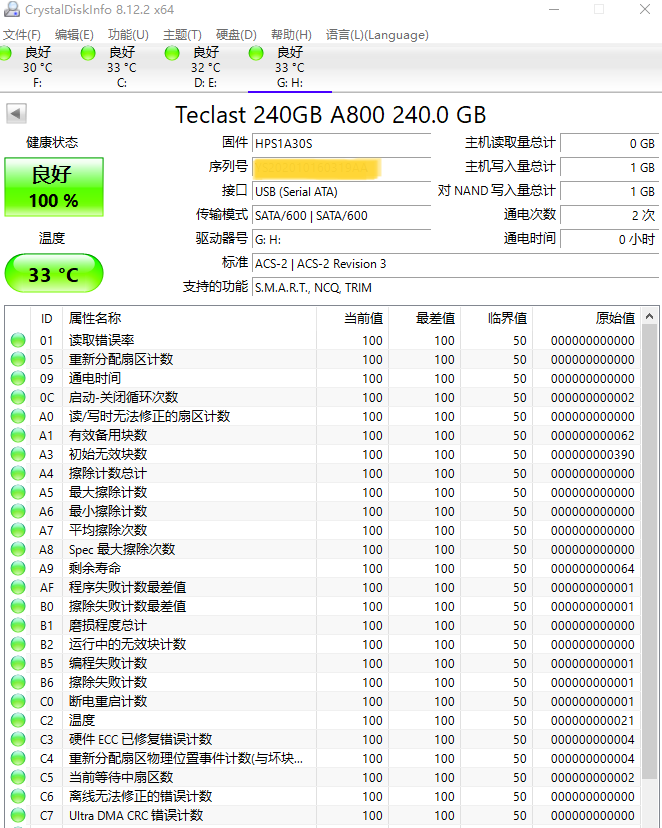Click the CrystalDiskInfo app icon in title bar
This screenshot has width=662, height=828.
click(x=11, y=10)
